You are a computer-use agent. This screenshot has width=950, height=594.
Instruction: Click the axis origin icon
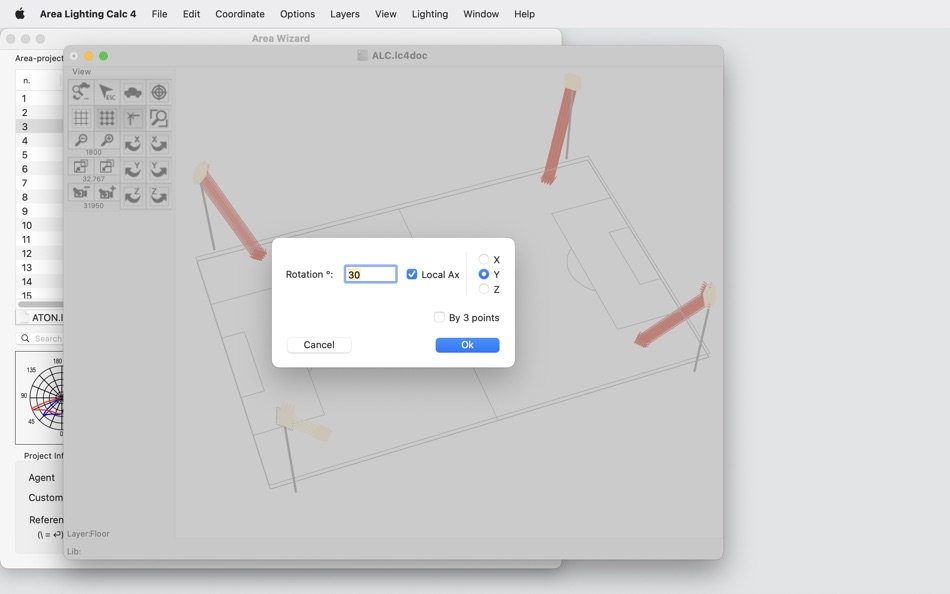(133, 118)
